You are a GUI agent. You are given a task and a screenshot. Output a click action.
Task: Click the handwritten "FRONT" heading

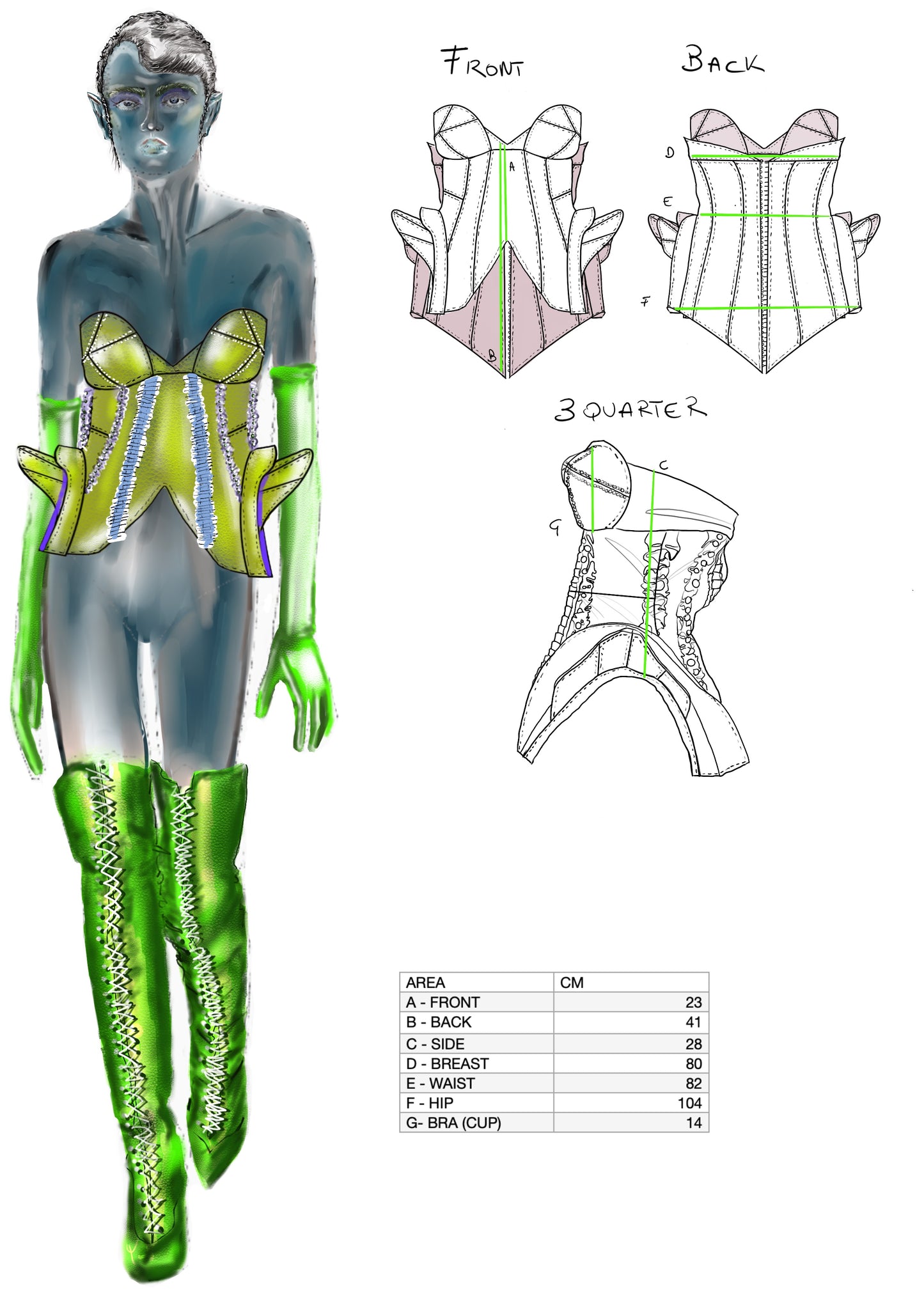(483, 63)
